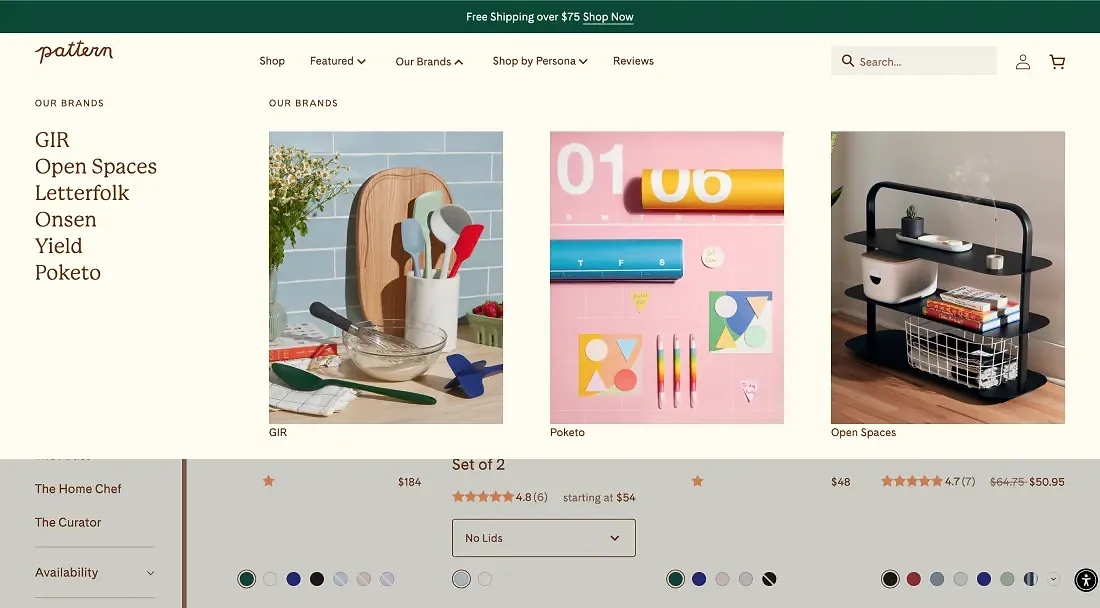Open the No Lids dropdown
The height and width of the screenshot is (608, 1100).
tap(544, 538)
